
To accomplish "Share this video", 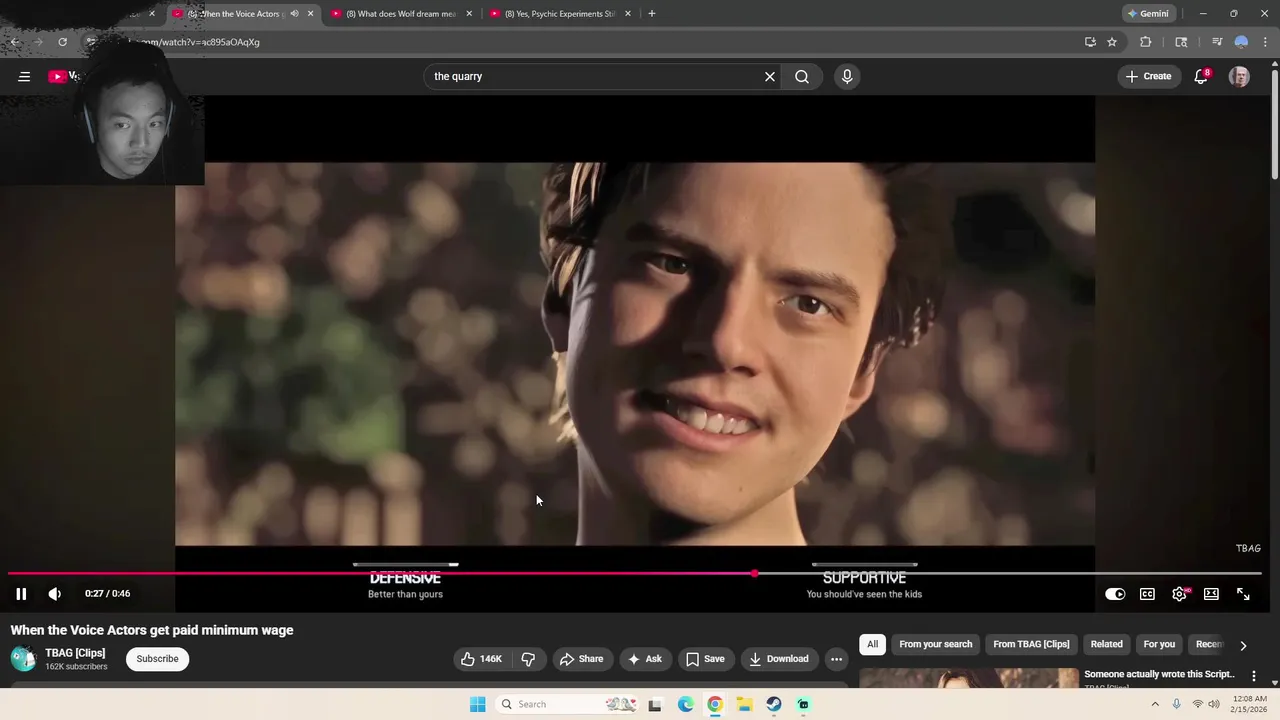I will [x=581, y=659].
